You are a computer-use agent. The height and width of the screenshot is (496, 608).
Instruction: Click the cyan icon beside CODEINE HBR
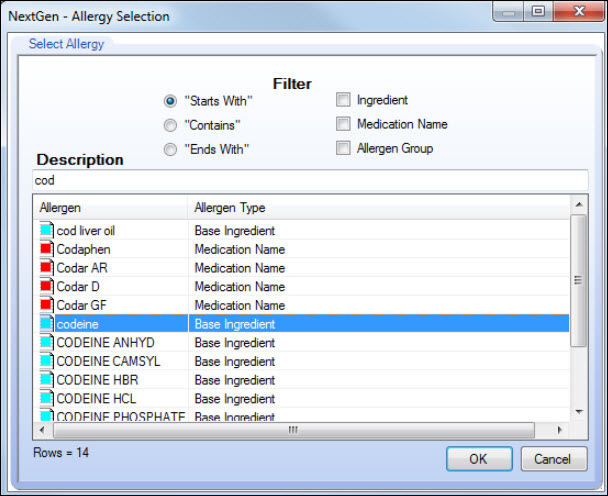(46, 379)
